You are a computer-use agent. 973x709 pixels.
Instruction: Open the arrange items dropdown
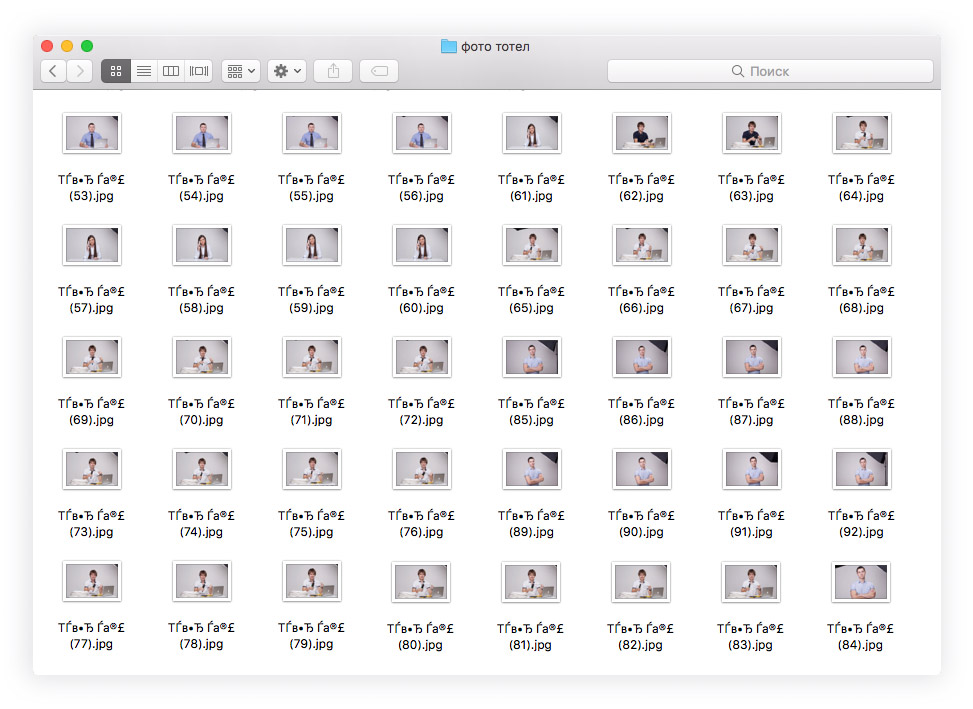pos(241,71)
